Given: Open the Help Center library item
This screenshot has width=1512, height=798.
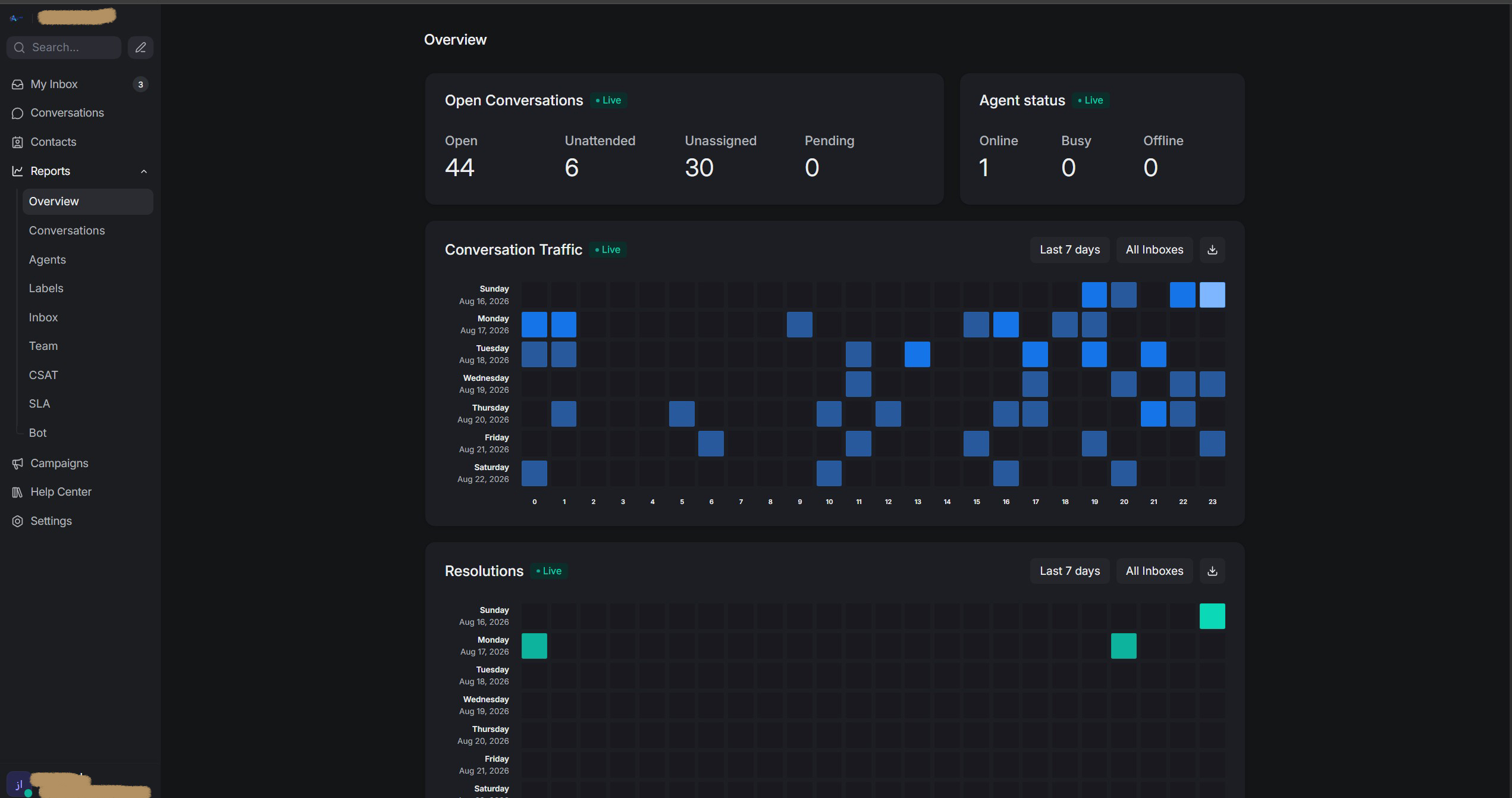Looking at the screenshot, I should click(80, 492).
